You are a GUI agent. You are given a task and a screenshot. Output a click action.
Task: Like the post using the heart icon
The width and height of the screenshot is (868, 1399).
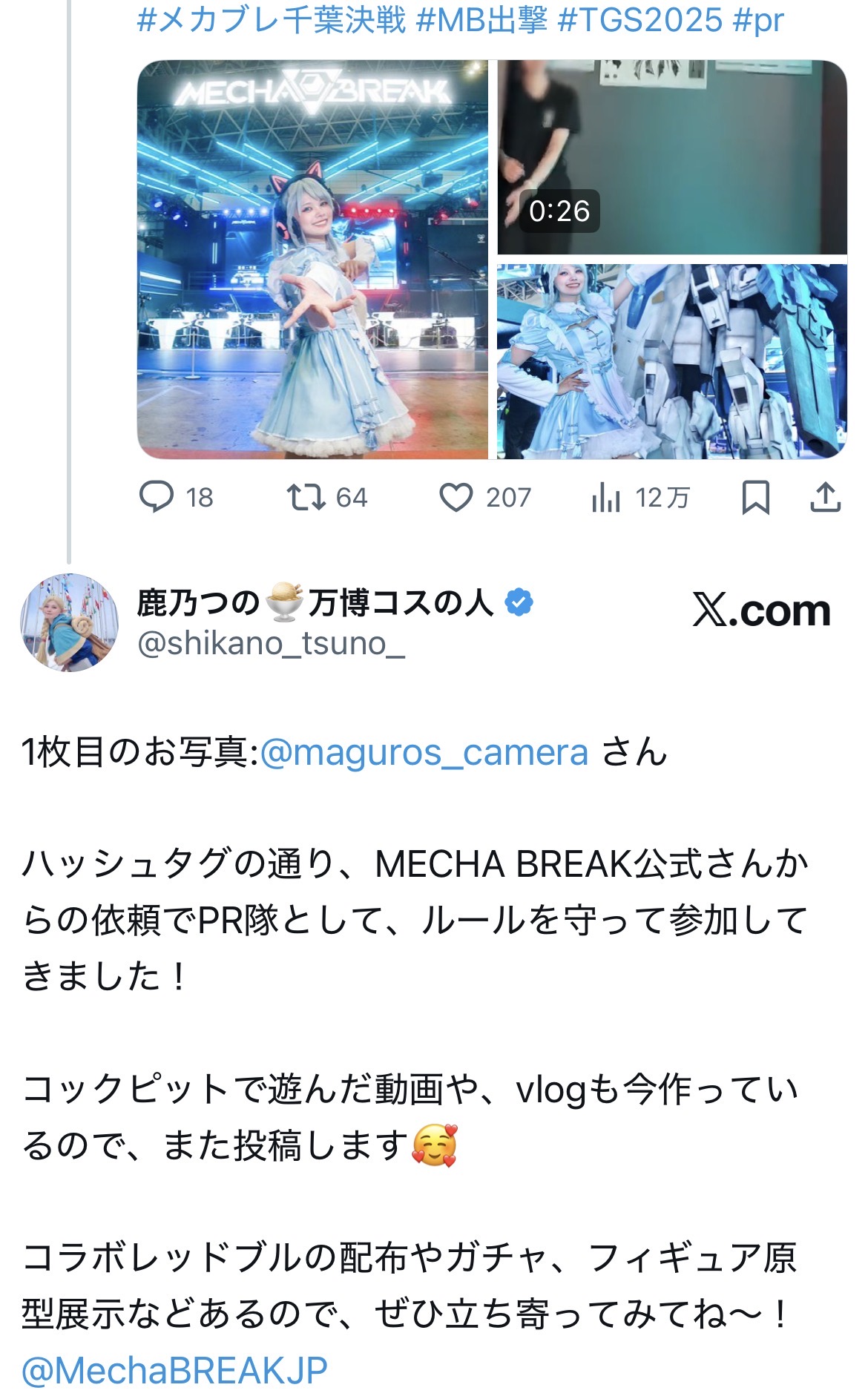tap(456, 498)
